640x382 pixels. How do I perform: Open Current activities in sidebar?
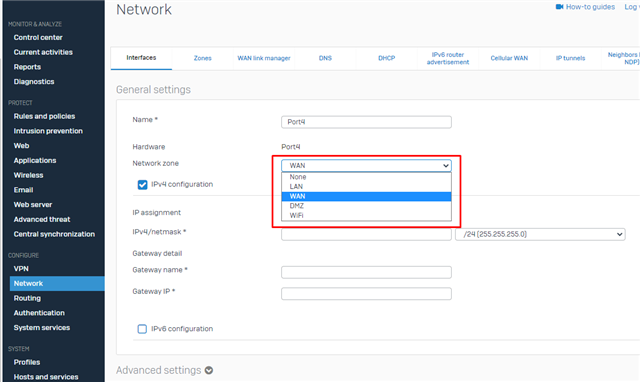coord(43,52)
